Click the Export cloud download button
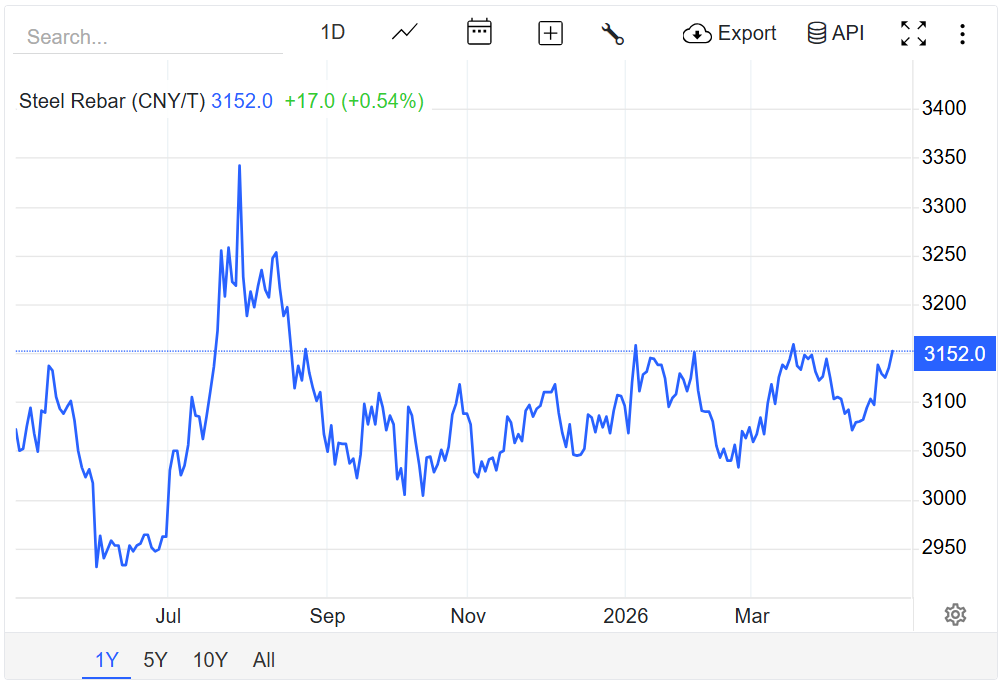Image resolution: width=1001 pixels, height=684 pixels. [x=729, y=33]
